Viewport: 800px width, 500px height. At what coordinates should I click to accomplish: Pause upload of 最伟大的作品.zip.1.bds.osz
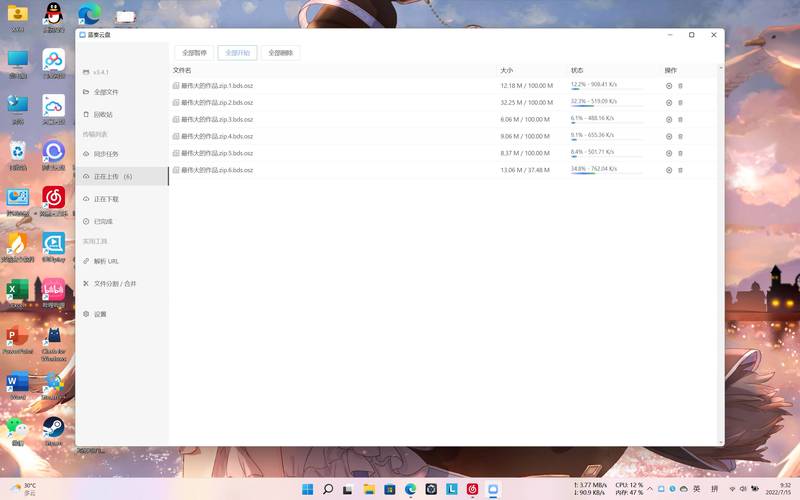coord(669,86)
